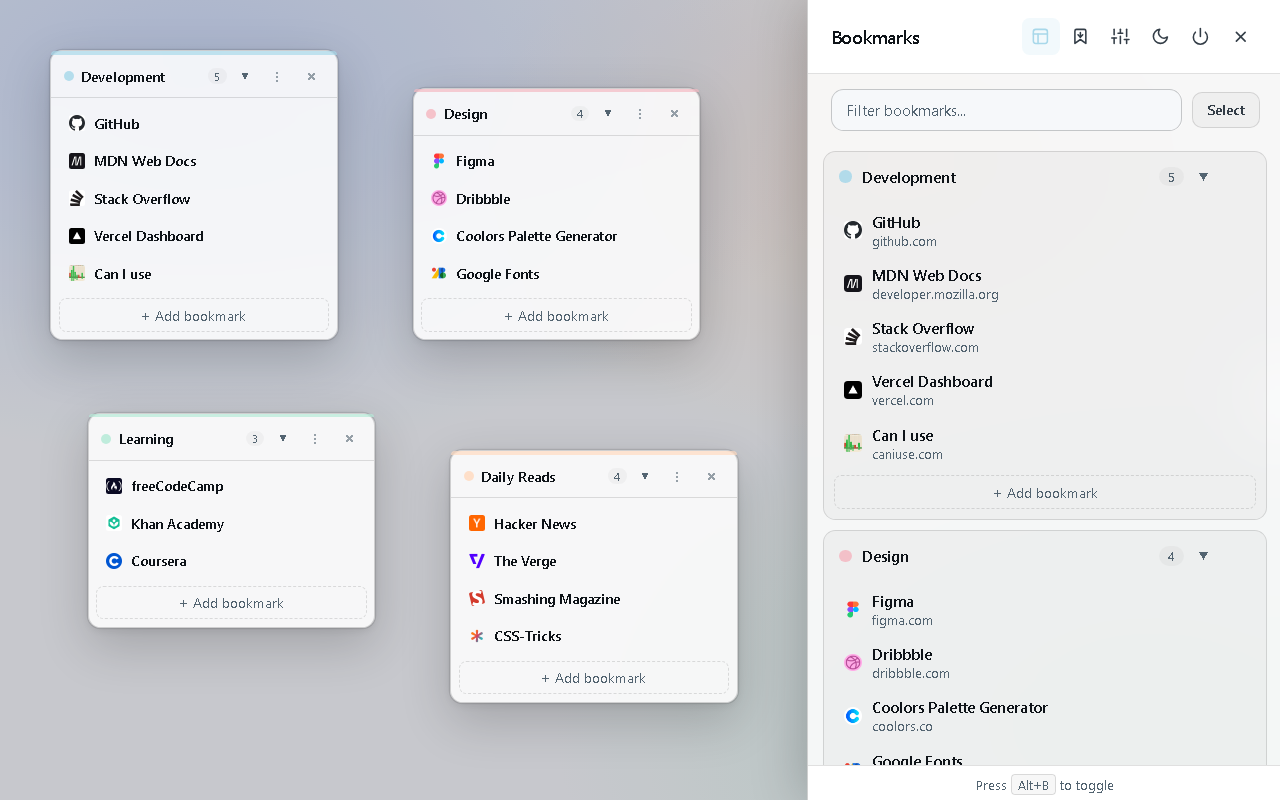Close the Daily Reads floating widget
The height and width of the screenshot is (800, 1280).
(711, 477)
